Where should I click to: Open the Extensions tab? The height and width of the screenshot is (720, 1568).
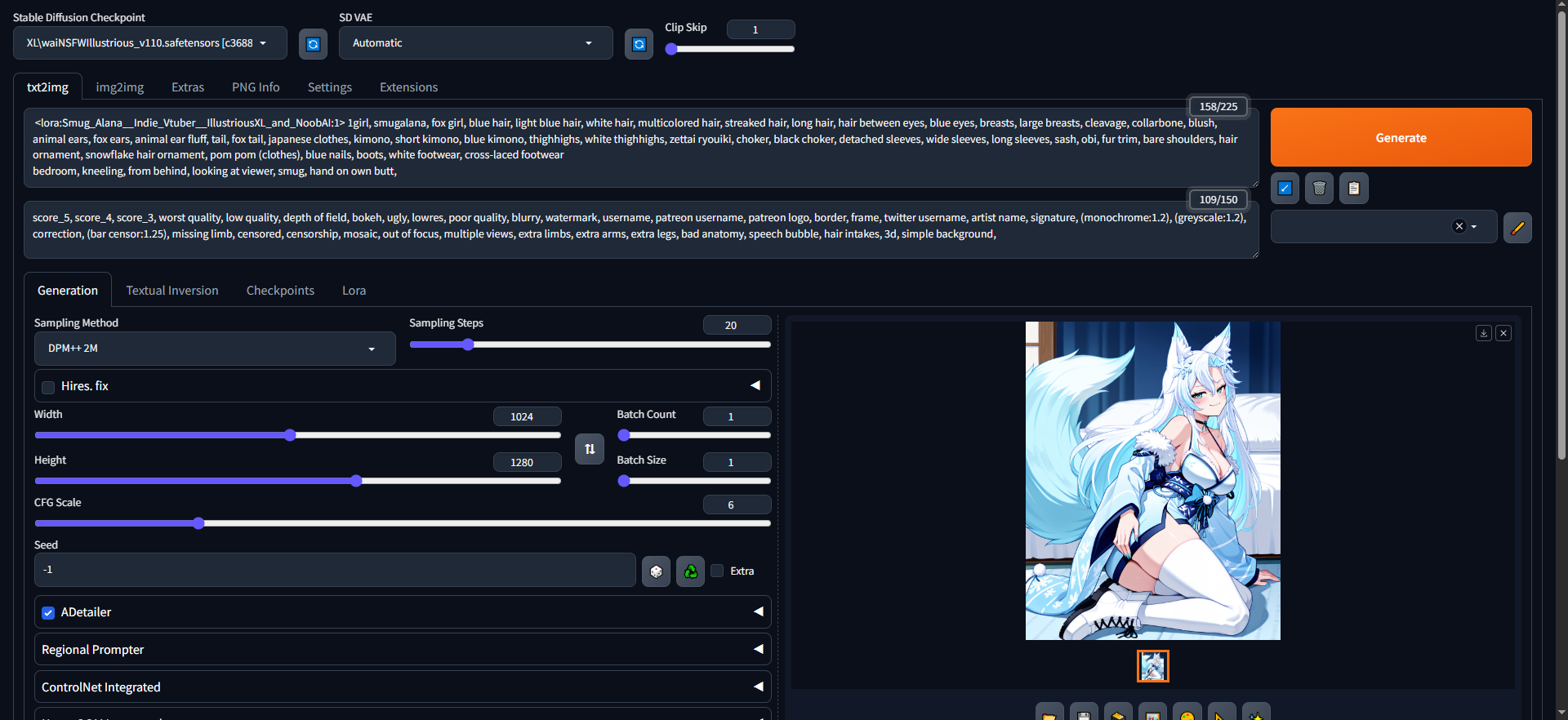408,87
